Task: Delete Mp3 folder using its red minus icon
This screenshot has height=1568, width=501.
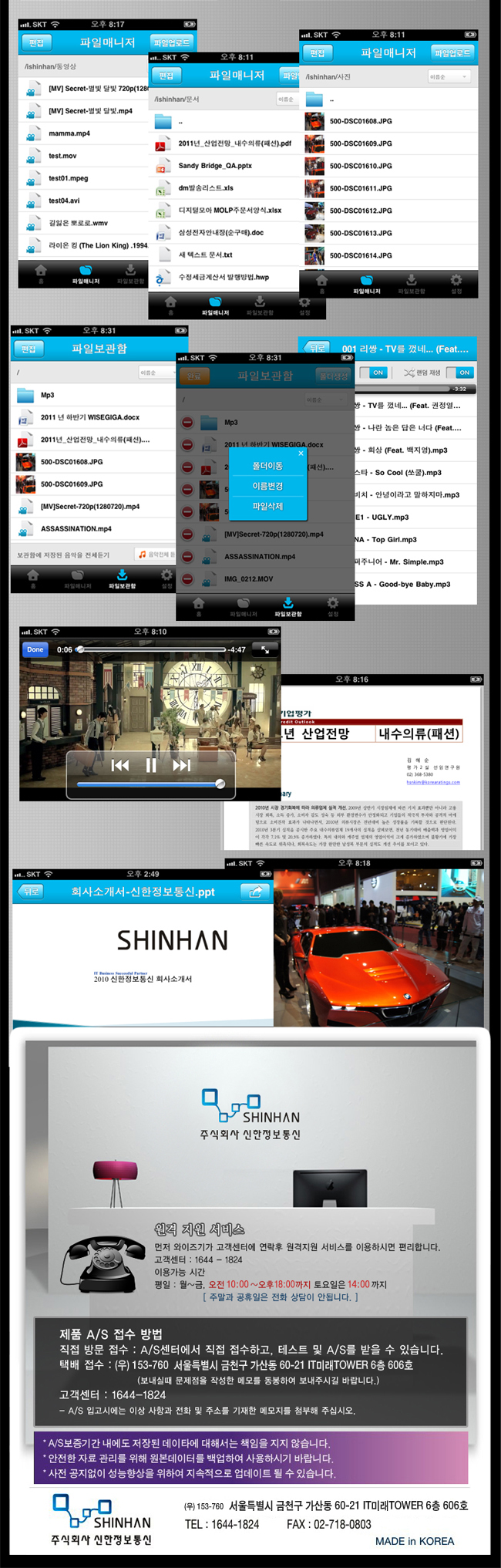Action: pos(187,423)
